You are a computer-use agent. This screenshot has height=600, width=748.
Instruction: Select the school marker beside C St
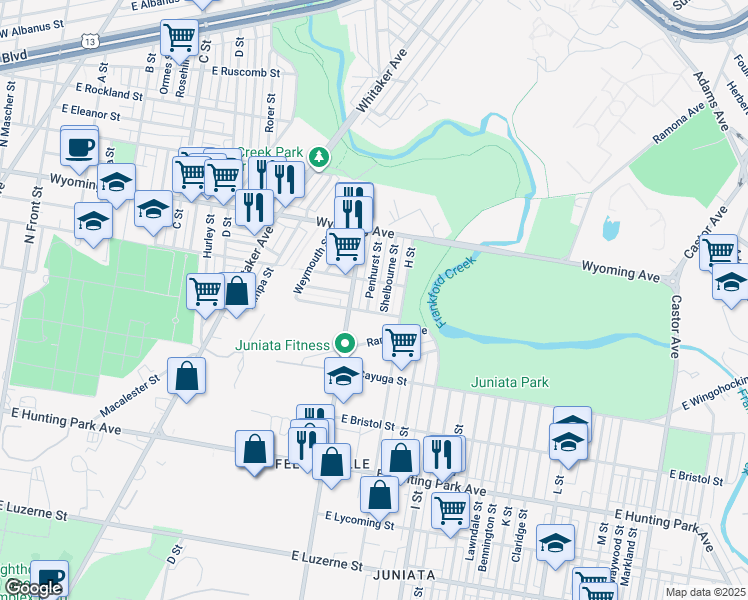(x=154, y=213)
